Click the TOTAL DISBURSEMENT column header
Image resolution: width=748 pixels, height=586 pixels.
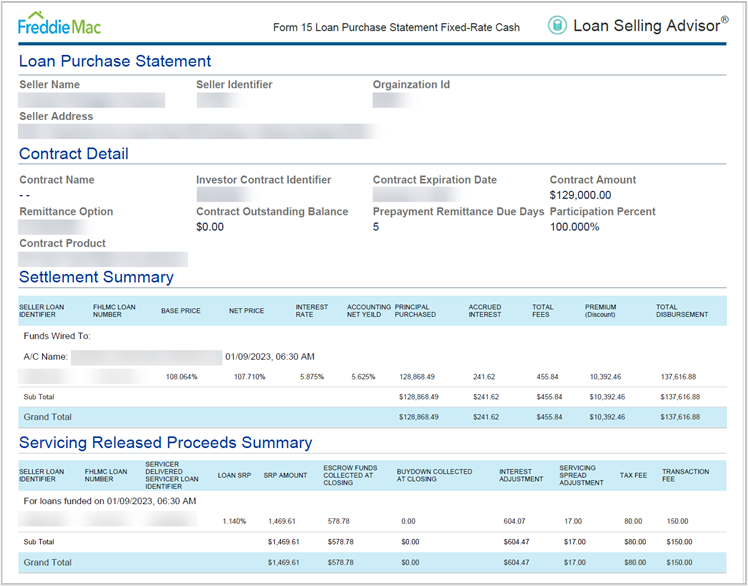pyautogui.click(x=682, y=311)
